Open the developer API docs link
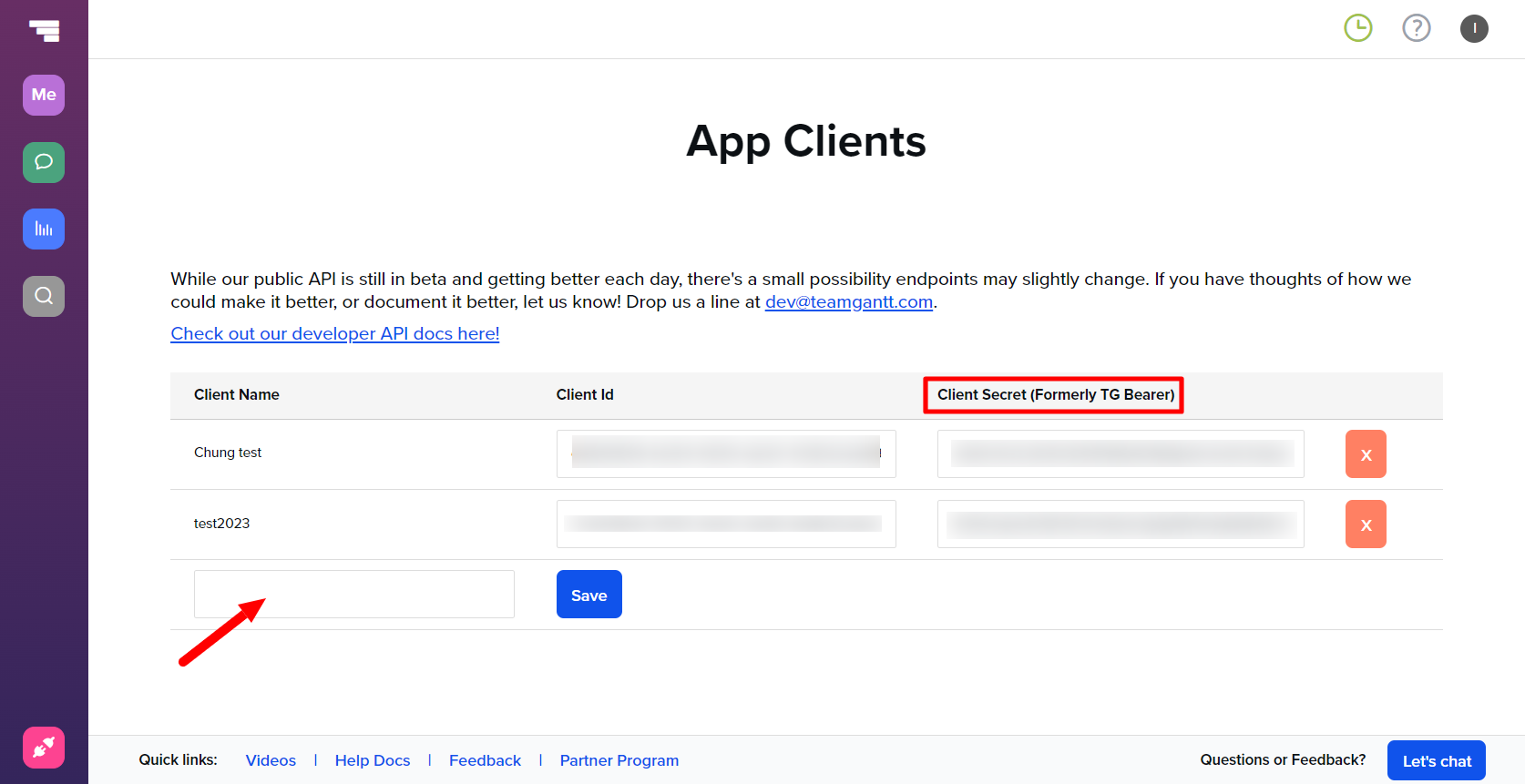 click(335, 334)
